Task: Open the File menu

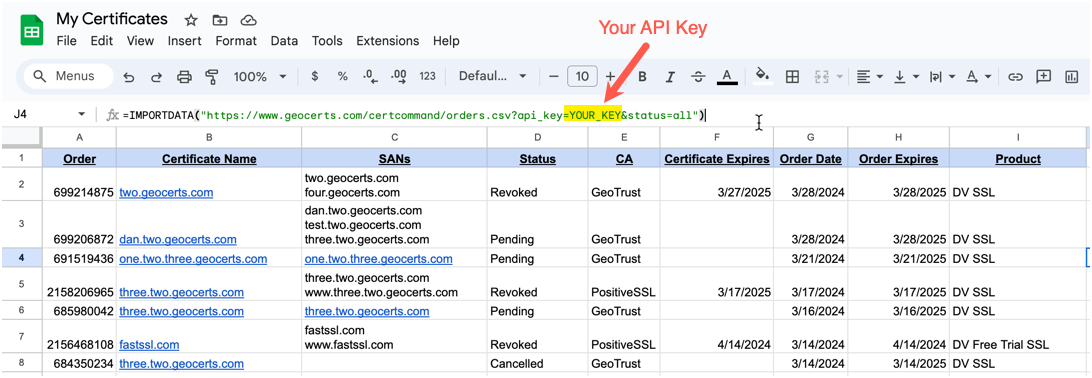Action: [66, 41]
